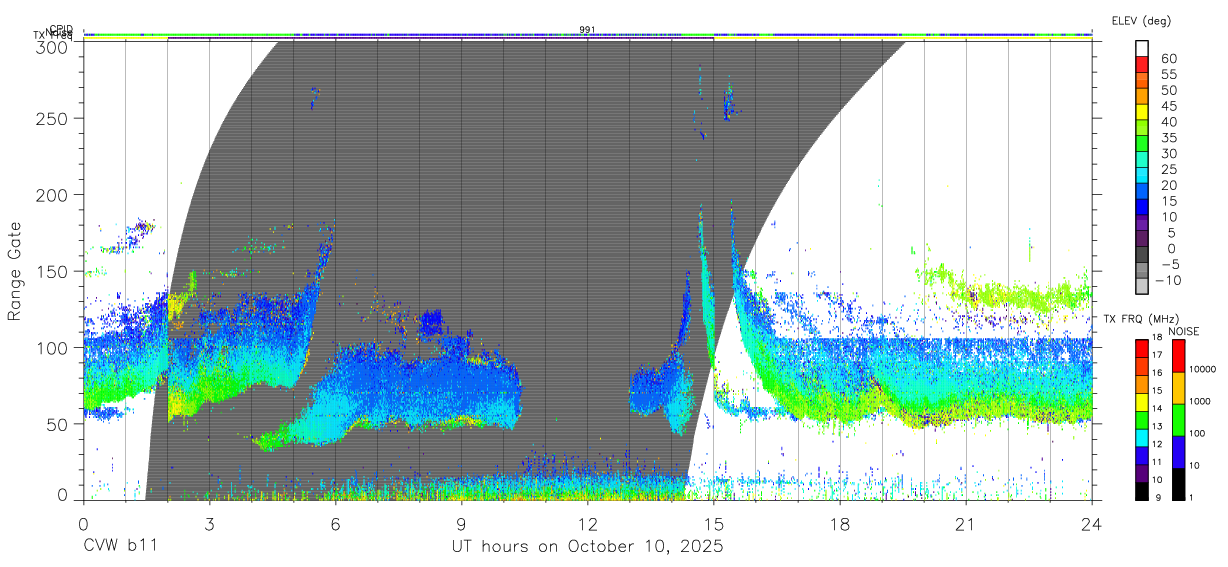Click the "991" CPID value at top
1228x567 pixels.
588,30
